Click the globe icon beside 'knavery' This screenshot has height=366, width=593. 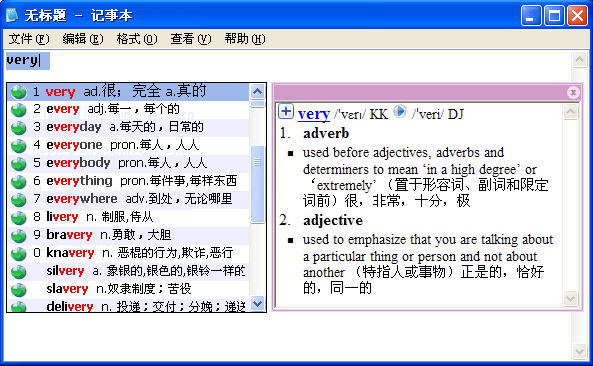pyautogui.click(x=18, y=254)
